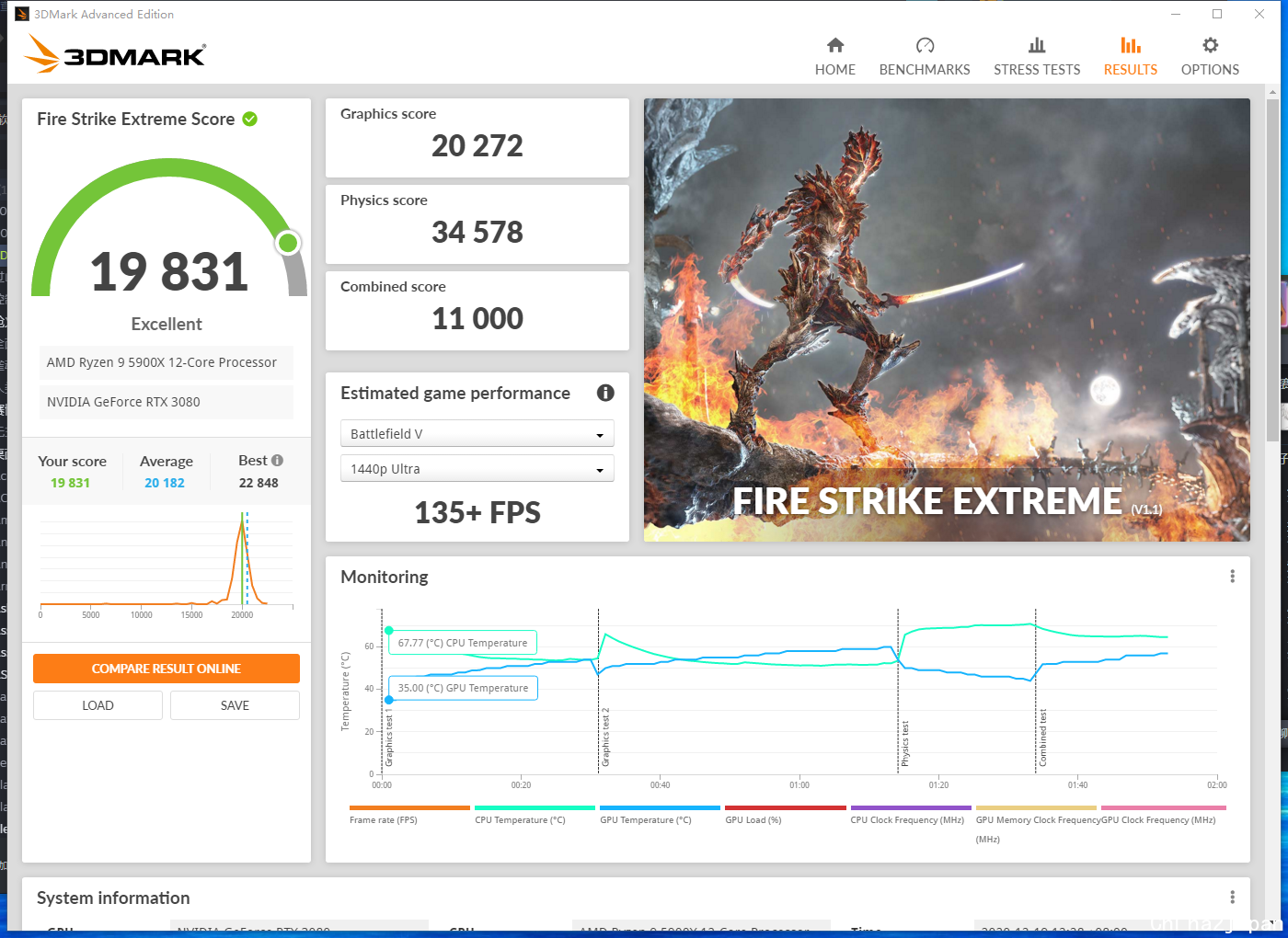Minimize the 3DMark window
This screenshot has height=938, width=1288.
click(1176, 14)
